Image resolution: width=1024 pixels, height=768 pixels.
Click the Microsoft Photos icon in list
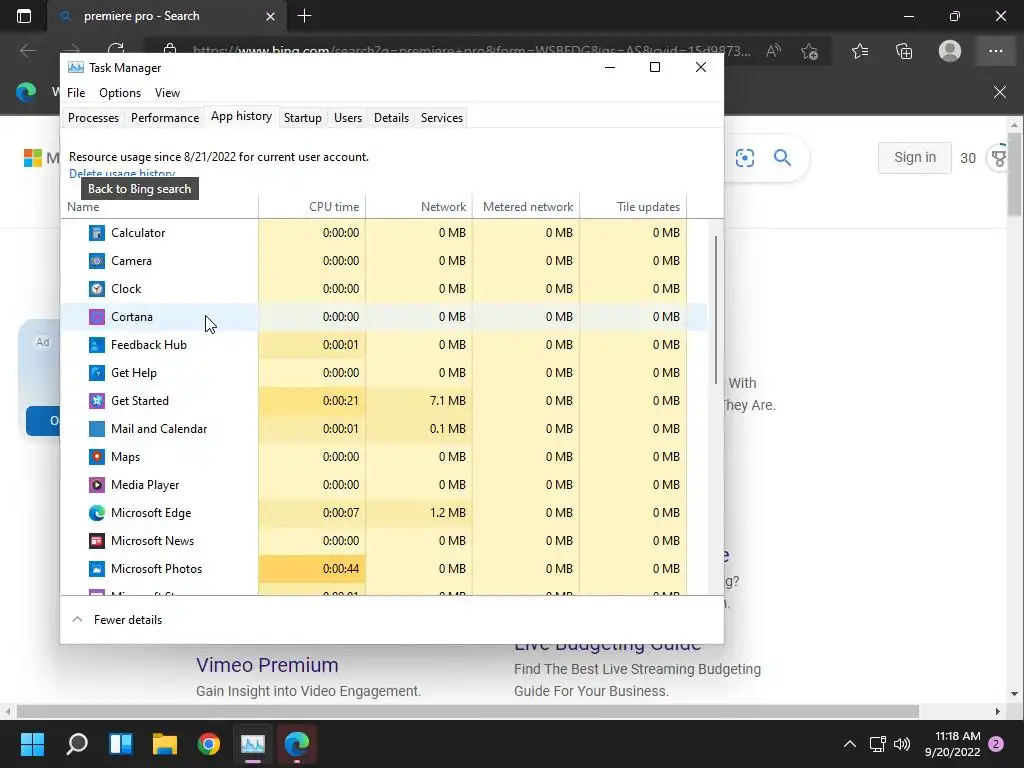97,569
